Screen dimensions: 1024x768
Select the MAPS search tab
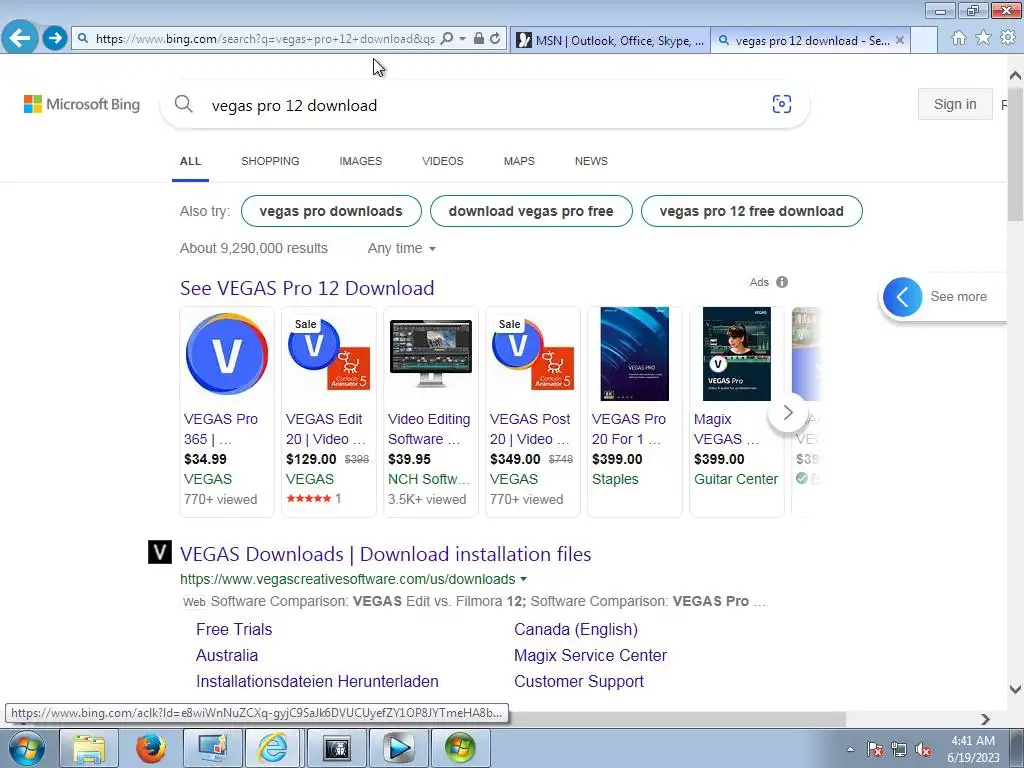click(x=519, y=161)
